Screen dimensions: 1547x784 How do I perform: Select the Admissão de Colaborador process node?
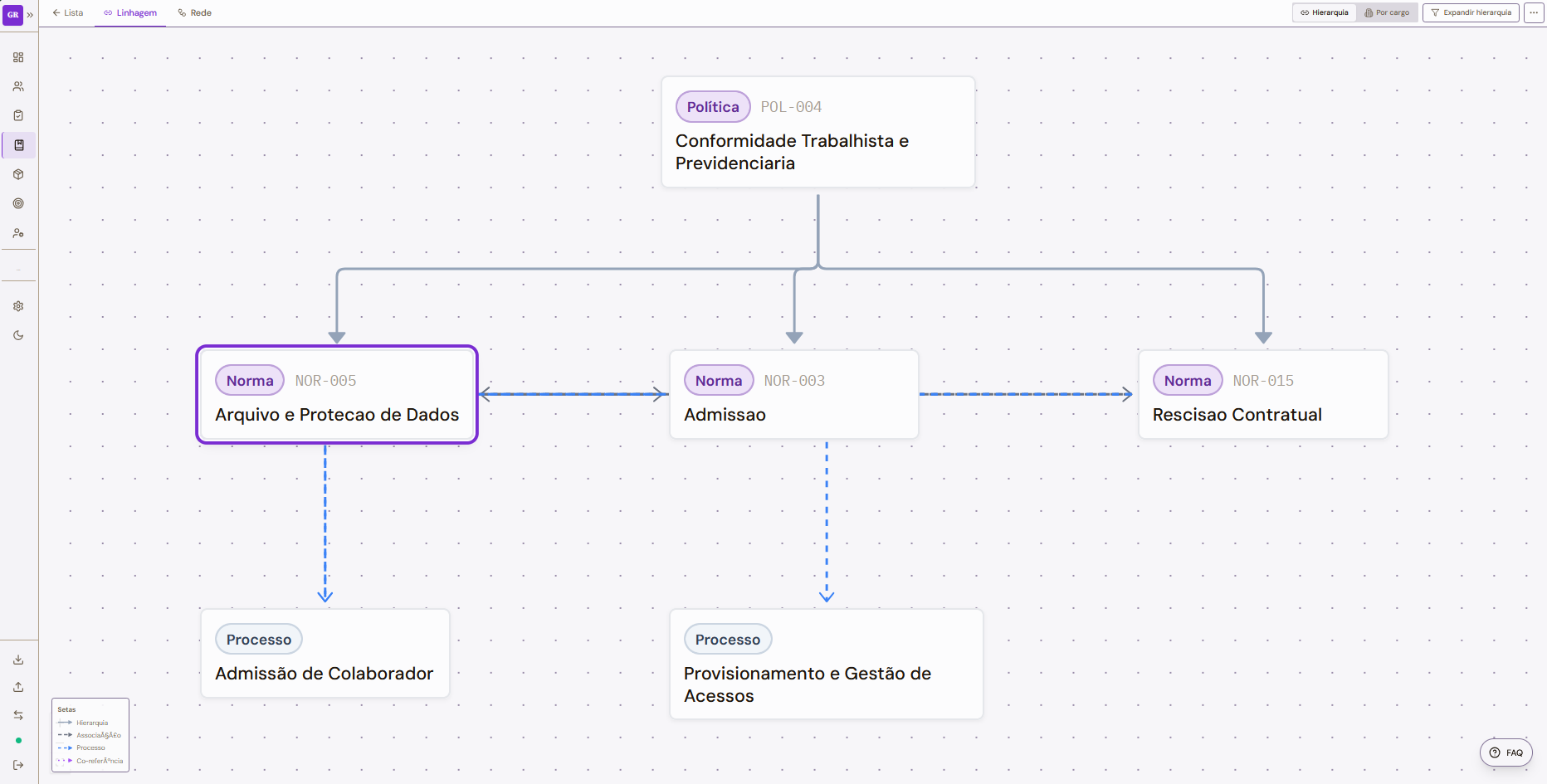point(325,654)
